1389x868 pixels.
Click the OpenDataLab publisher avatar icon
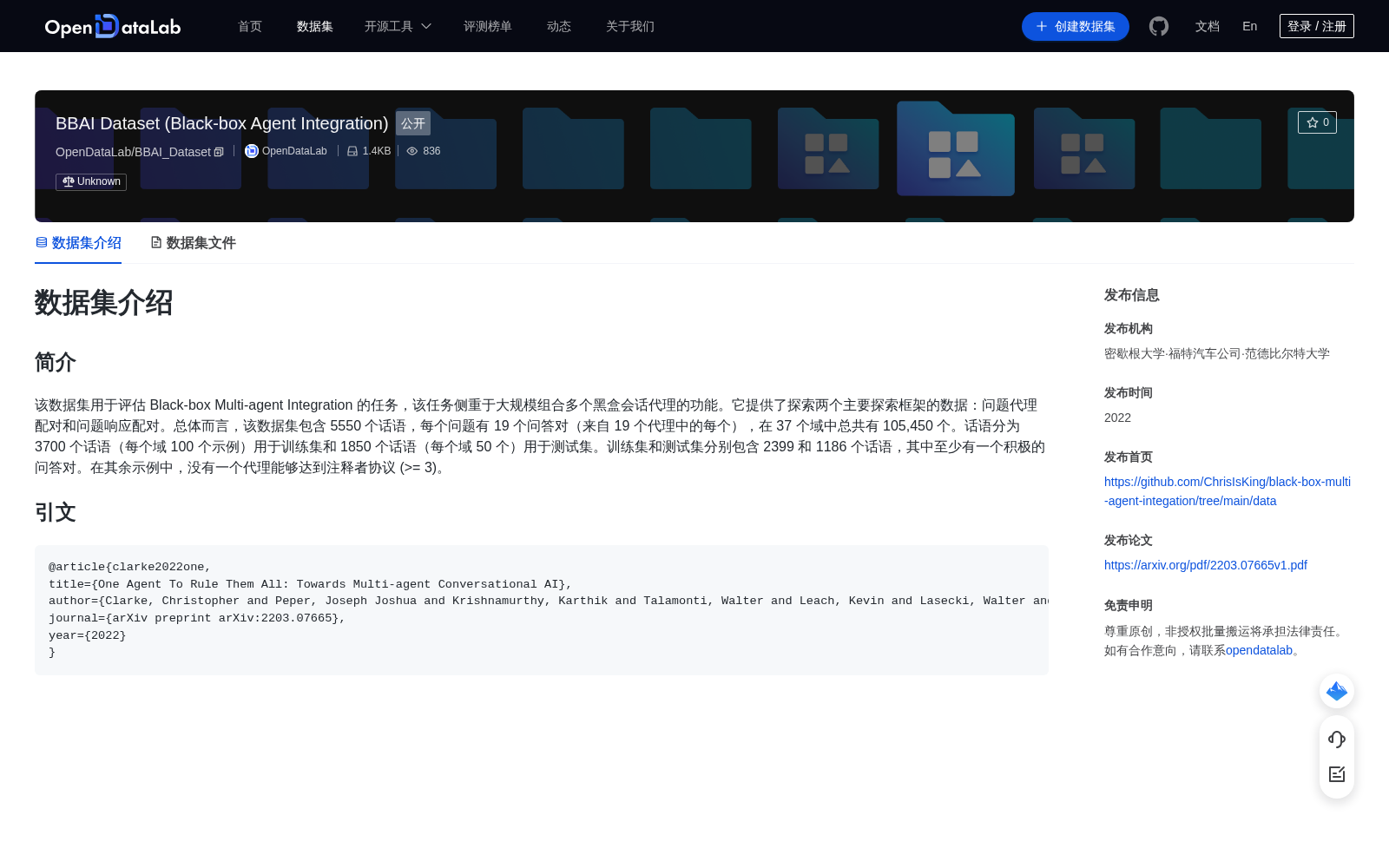click(x=252, y=151)
